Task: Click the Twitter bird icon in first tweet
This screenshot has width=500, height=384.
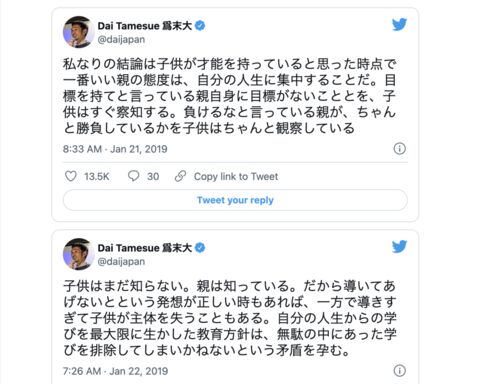Action: tap(399, 25)
